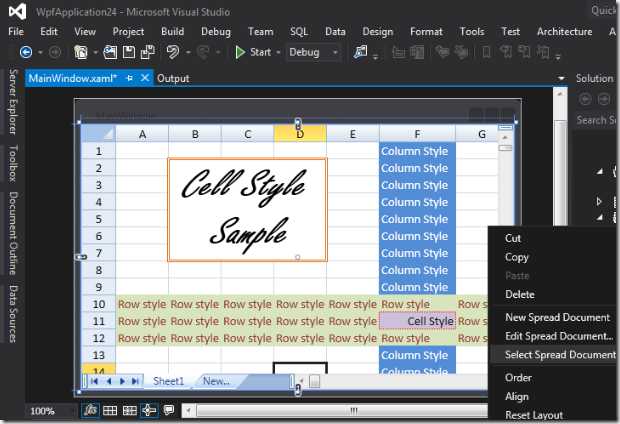Select the Sheet1 worksheet tab
The image size is (620, 424).
pos(168,381)
